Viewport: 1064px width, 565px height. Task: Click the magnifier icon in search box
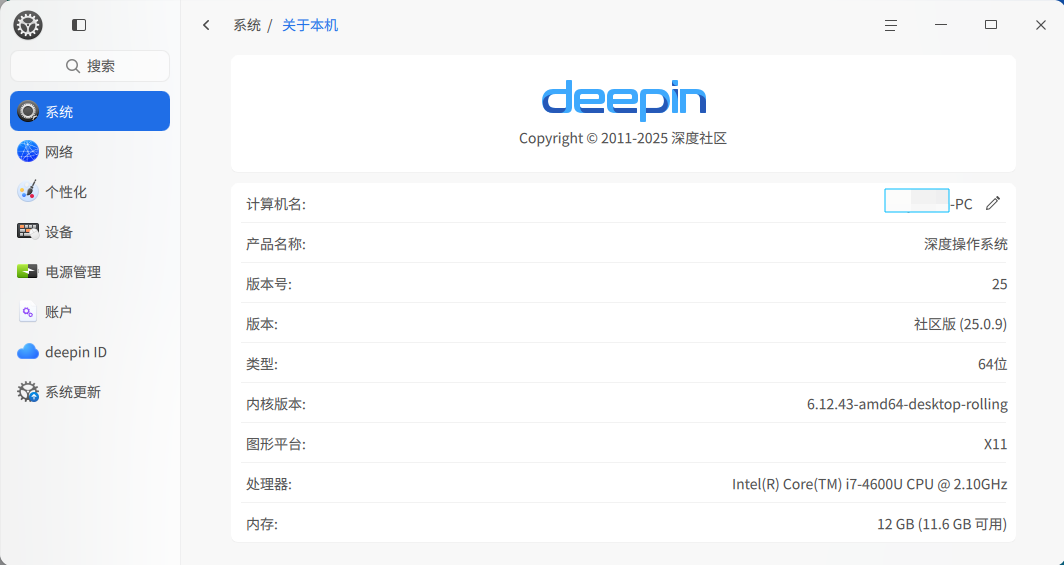point(73,66)
